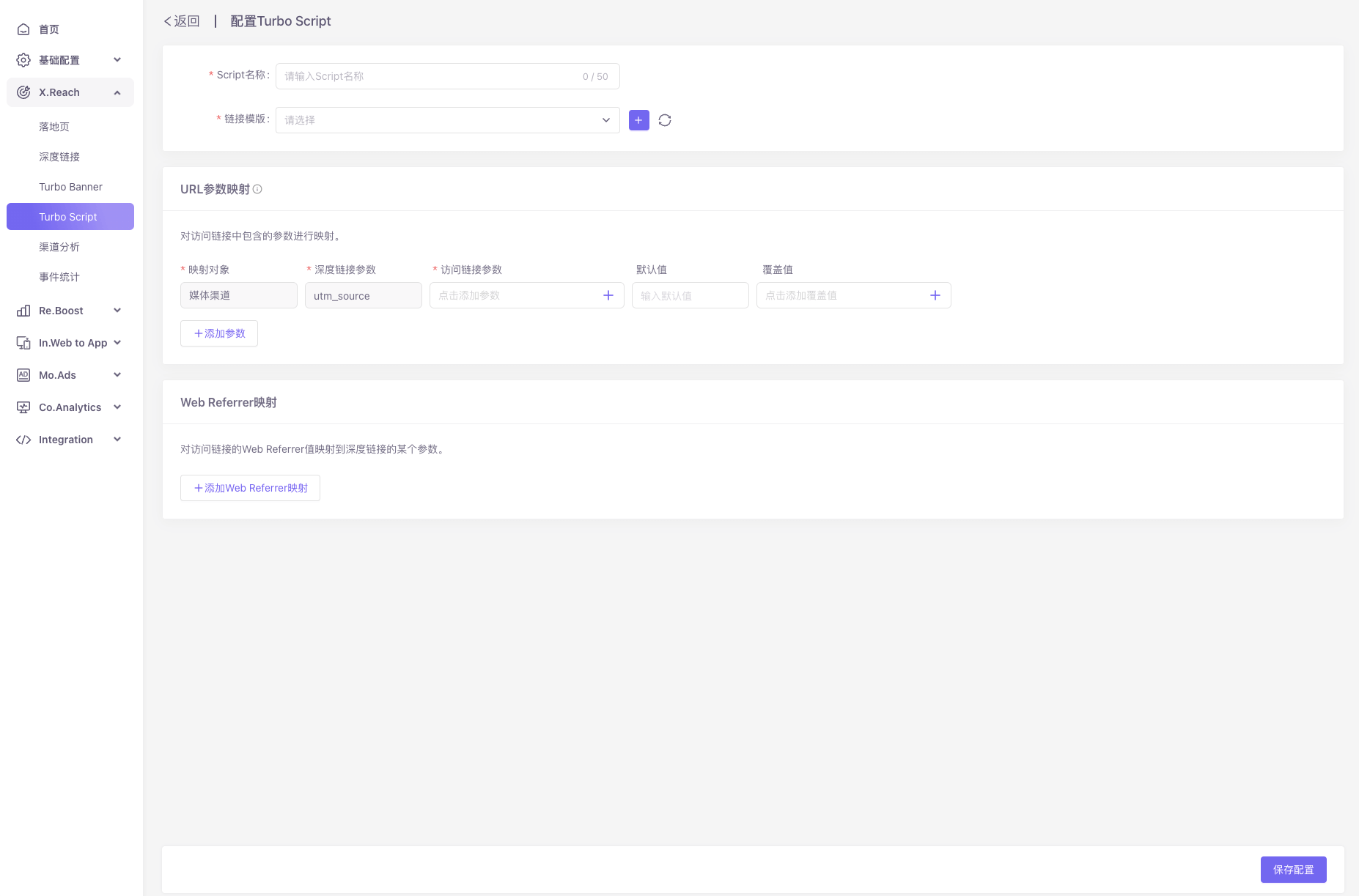Click the 添加参数 button

(219, 333)
